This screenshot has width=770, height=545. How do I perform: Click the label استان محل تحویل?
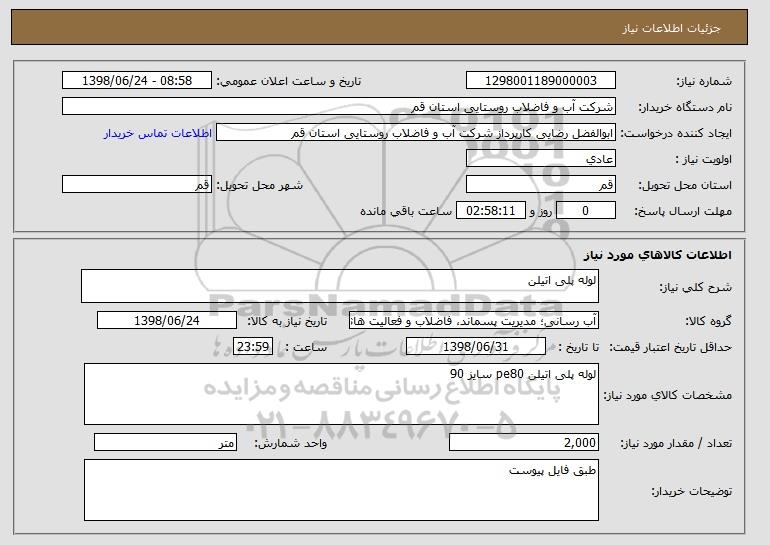(x=685, y=185)
